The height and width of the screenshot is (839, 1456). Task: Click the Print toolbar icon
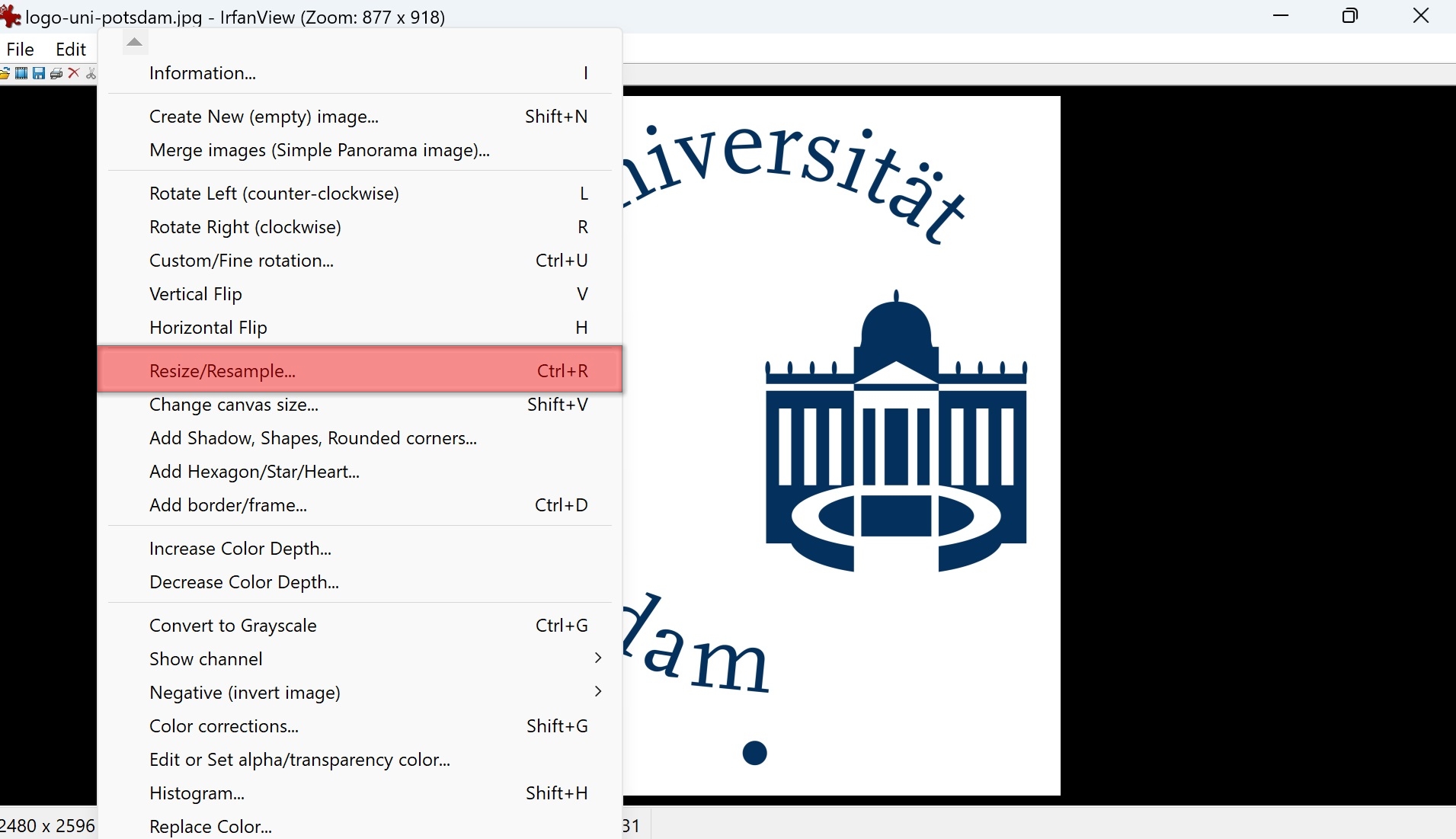pyautogui.click(x=56, y=73)
